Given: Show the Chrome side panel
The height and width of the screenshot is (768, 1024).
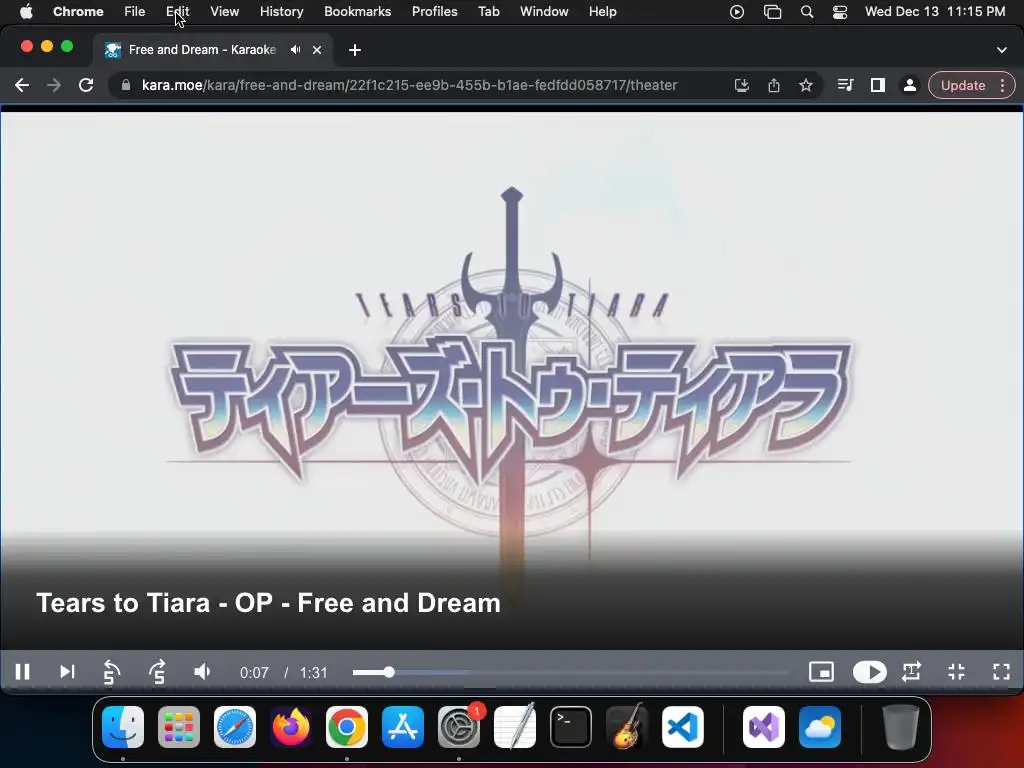Looking at the screenshot, I should point(878,85).
